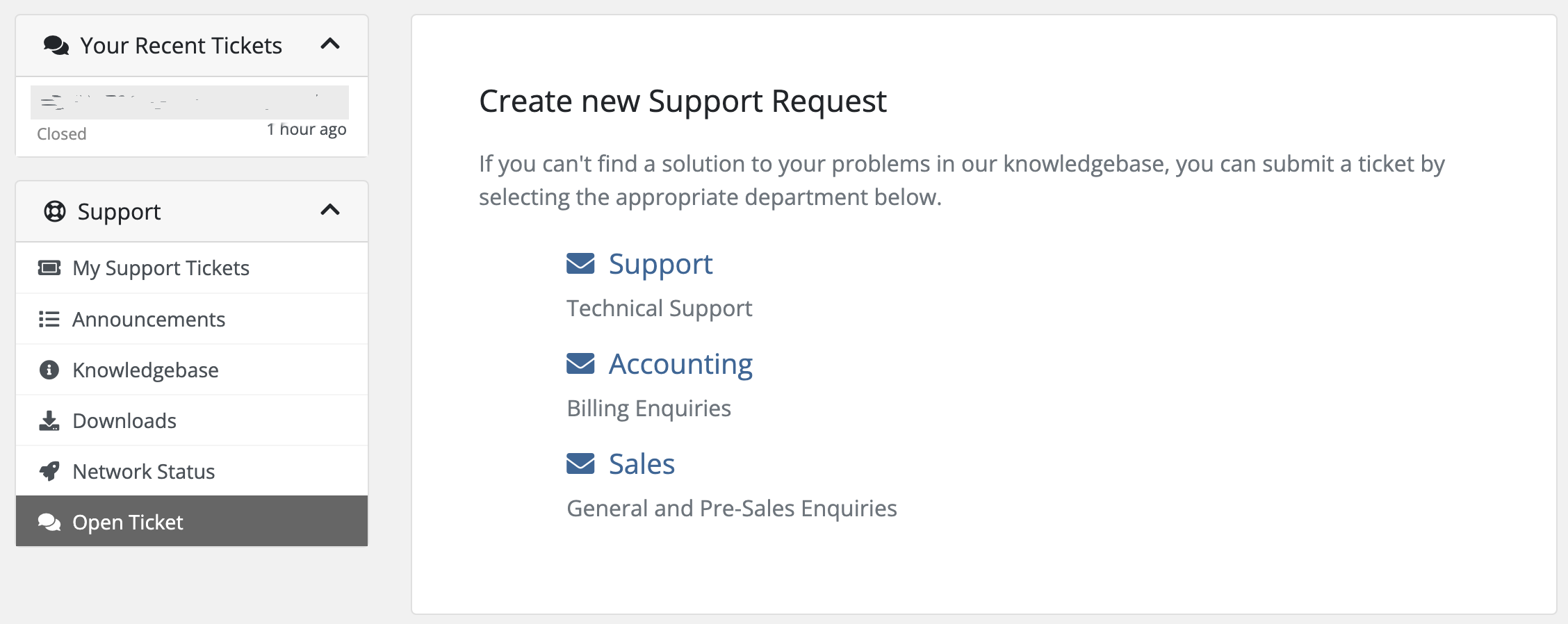
Task: Collapse the Your Recent Tickets panel chevron
Action: tap(330, 44)
